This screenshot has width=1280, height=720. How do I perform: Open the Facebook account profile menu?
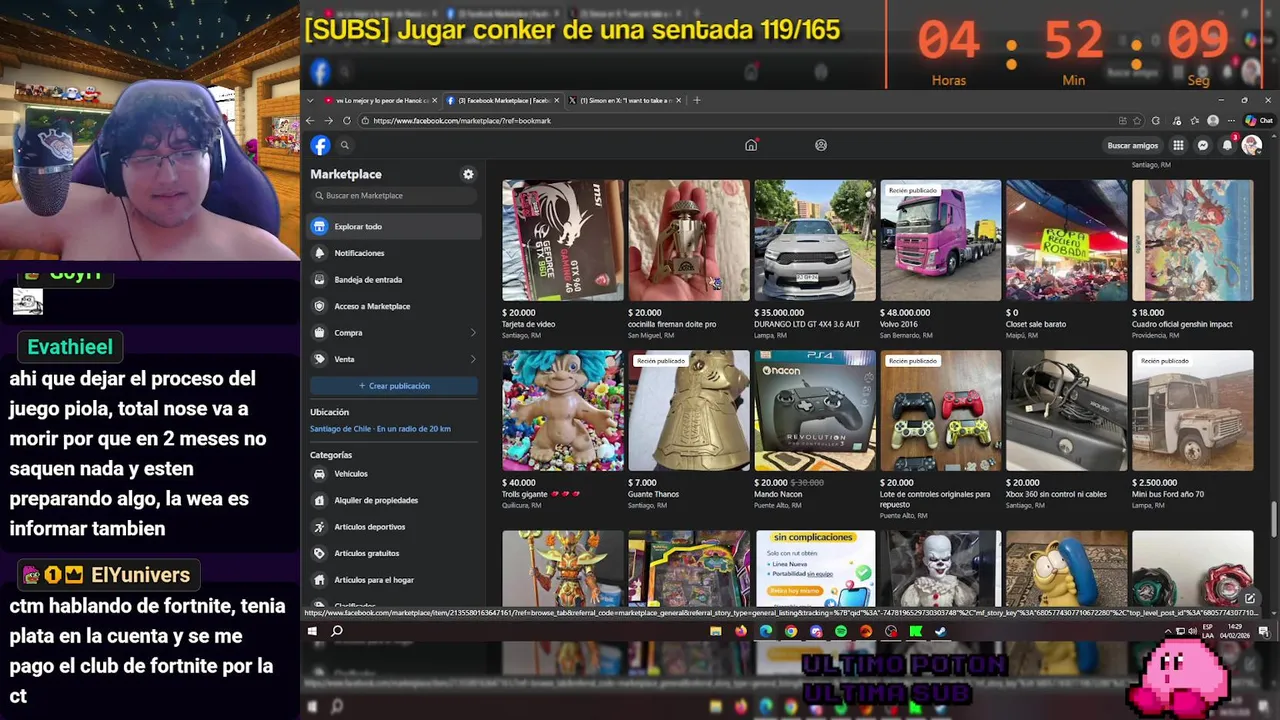[x=1252, y=145]
